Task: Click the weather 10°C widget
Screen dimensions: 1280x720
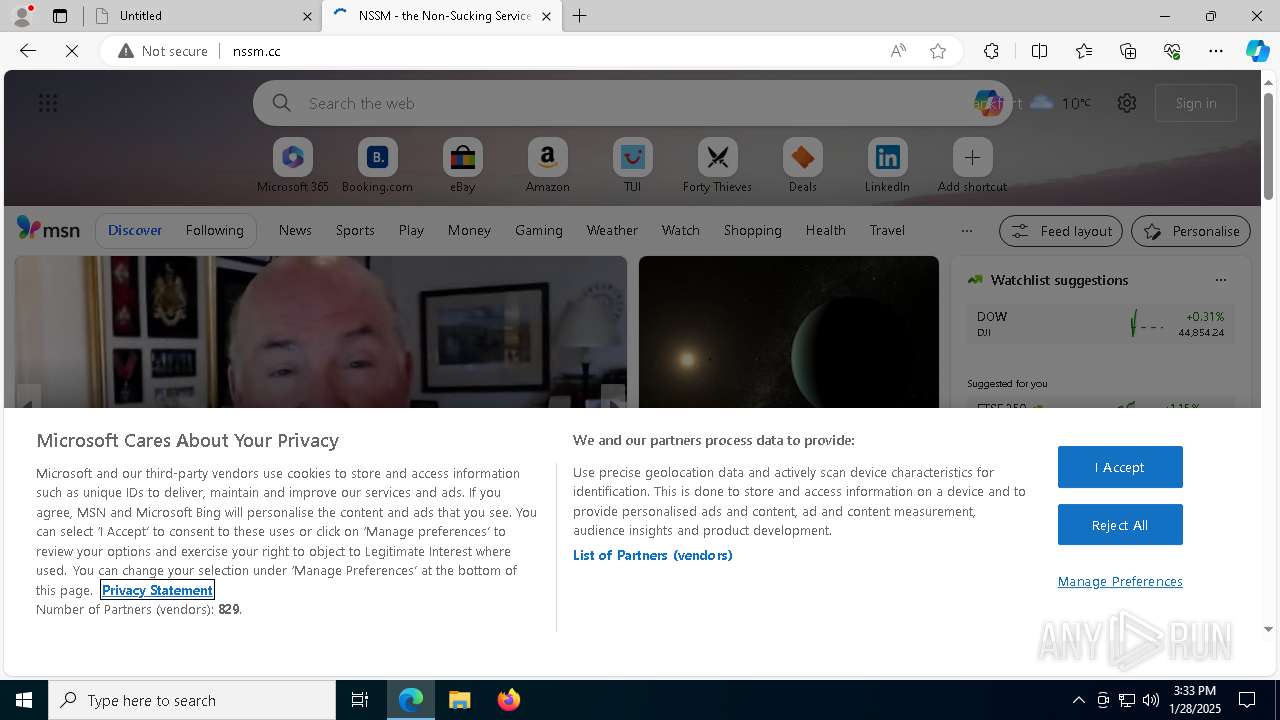Action: pyautogui.click(x=1061, y=103)
